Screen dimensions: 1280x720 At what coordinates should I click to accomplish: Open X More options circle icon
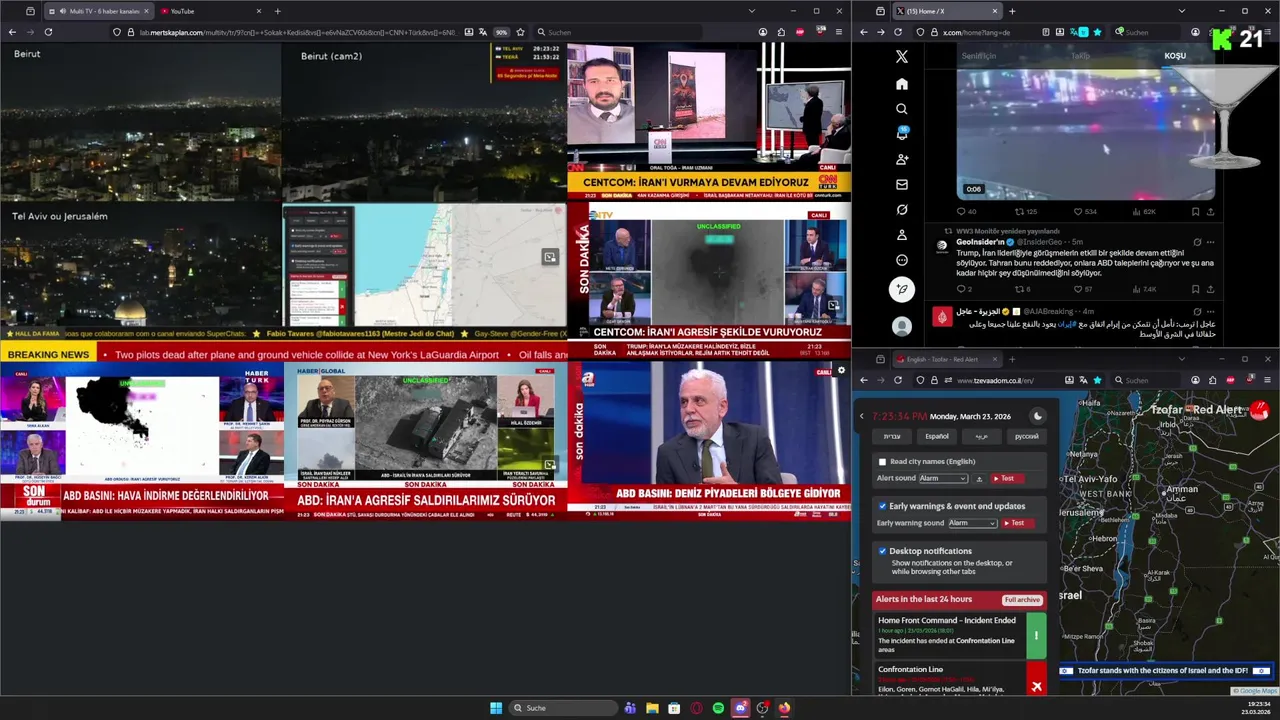coord(901,260)
